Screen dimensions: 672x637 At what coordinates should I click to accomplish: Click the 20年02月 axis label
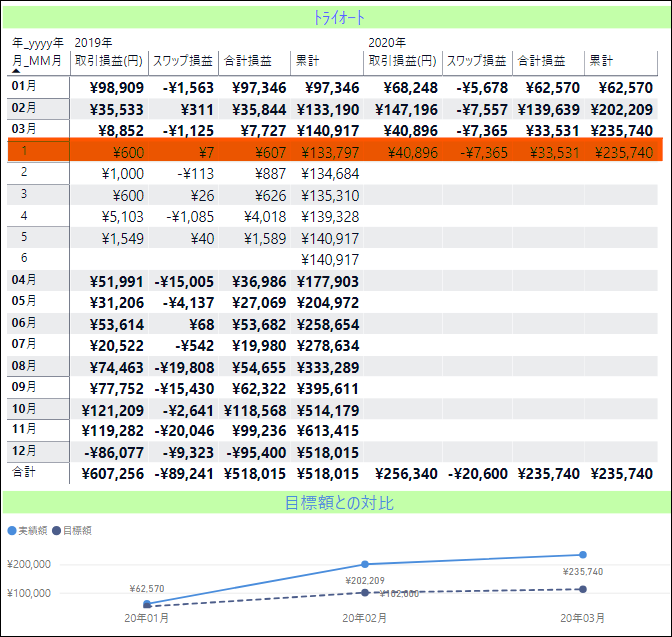[x=365, y=618]
